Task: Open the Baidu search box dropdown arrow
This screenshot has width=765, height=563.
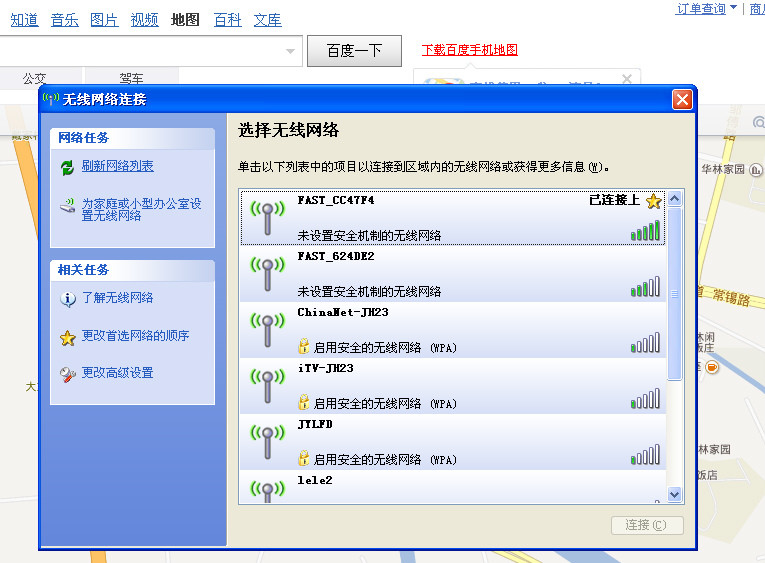Action: point(290,51)
